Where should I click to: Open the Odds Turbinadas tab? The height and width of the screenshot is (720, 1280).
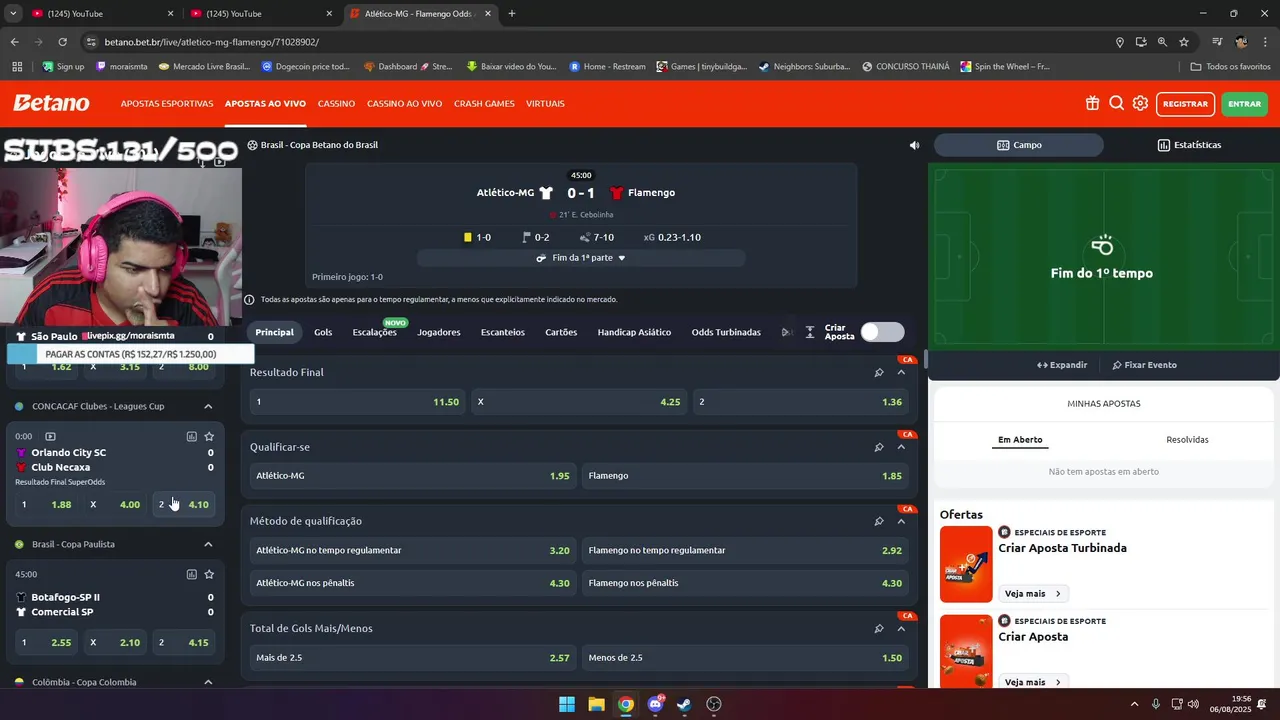pos(726,332)
